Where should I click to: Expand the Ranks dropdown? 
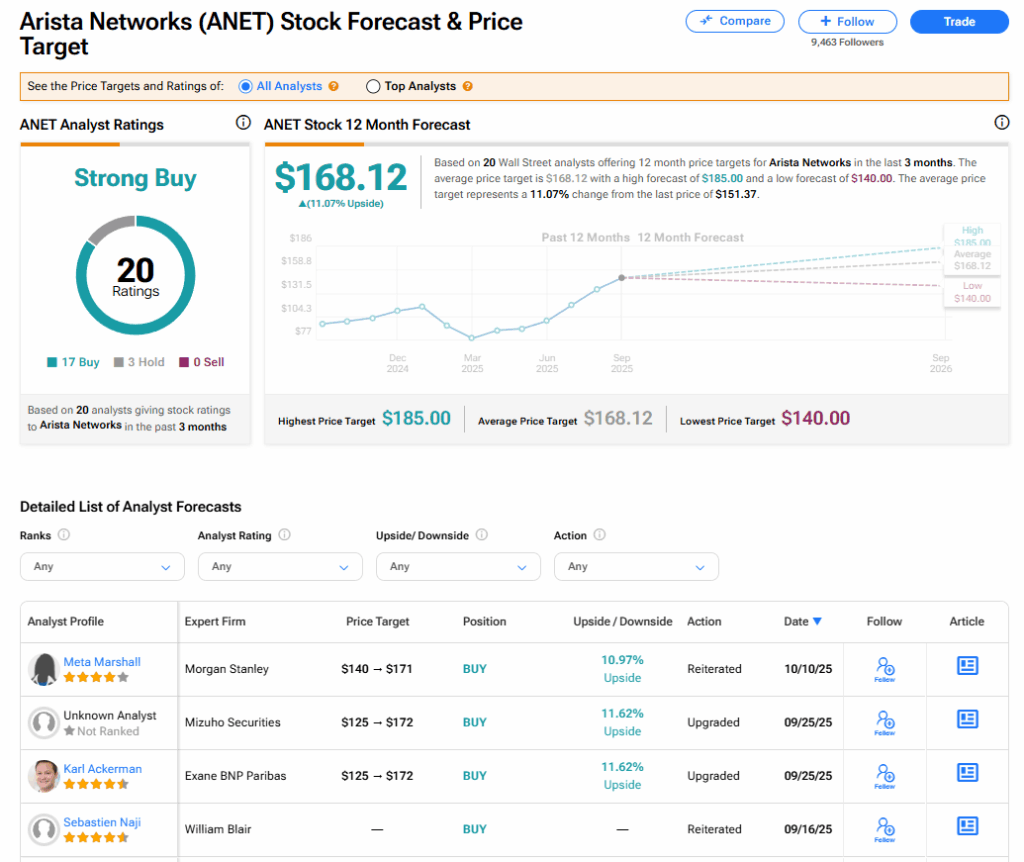[x=102, y=566]
